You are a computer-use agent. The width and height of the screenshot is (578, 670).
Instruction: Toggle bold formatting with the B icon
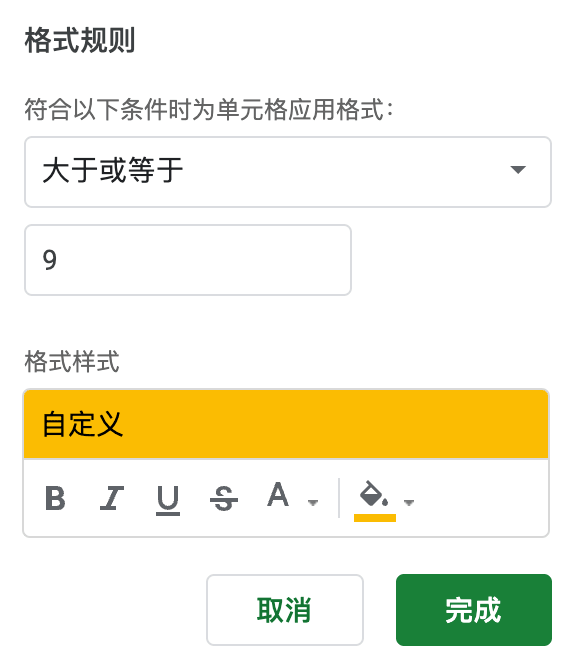pos(56,498)
